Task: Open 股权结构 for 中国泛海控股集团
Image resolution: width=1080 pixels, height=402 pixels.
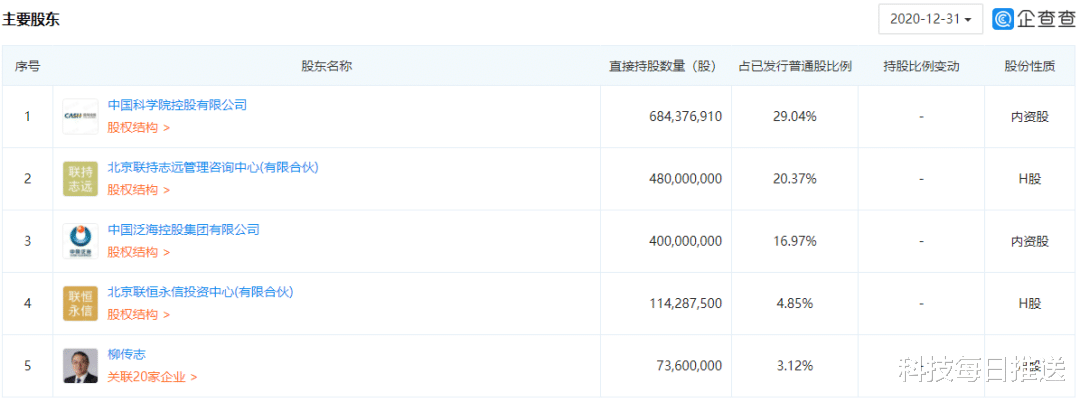Action: point(138,252)
